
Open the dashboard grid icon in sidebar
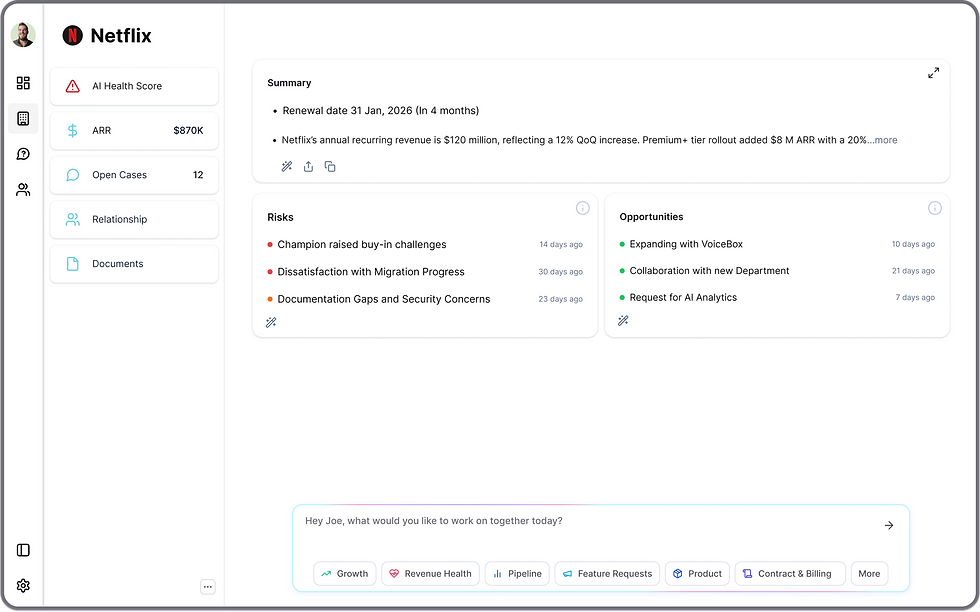(23, 83)
